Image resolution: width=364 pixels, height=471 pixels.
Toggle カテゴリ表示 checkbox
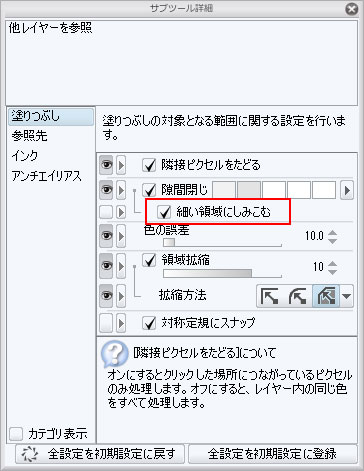16,434
